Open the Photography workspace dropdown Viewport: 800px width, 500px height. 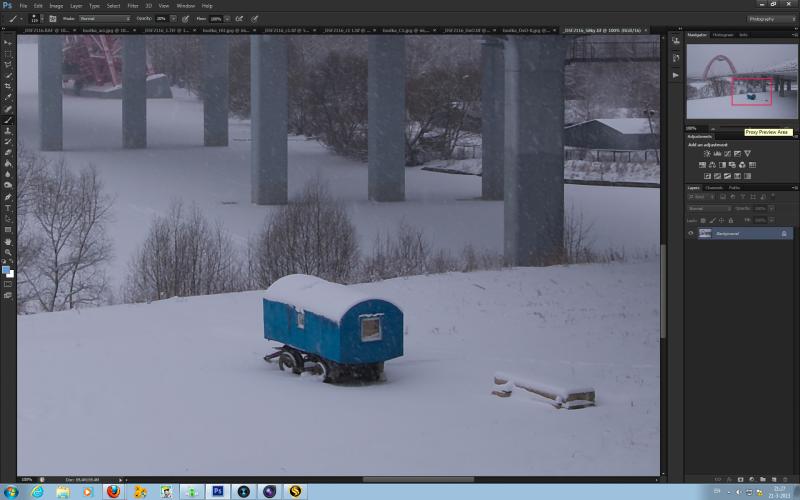[771, 19]
